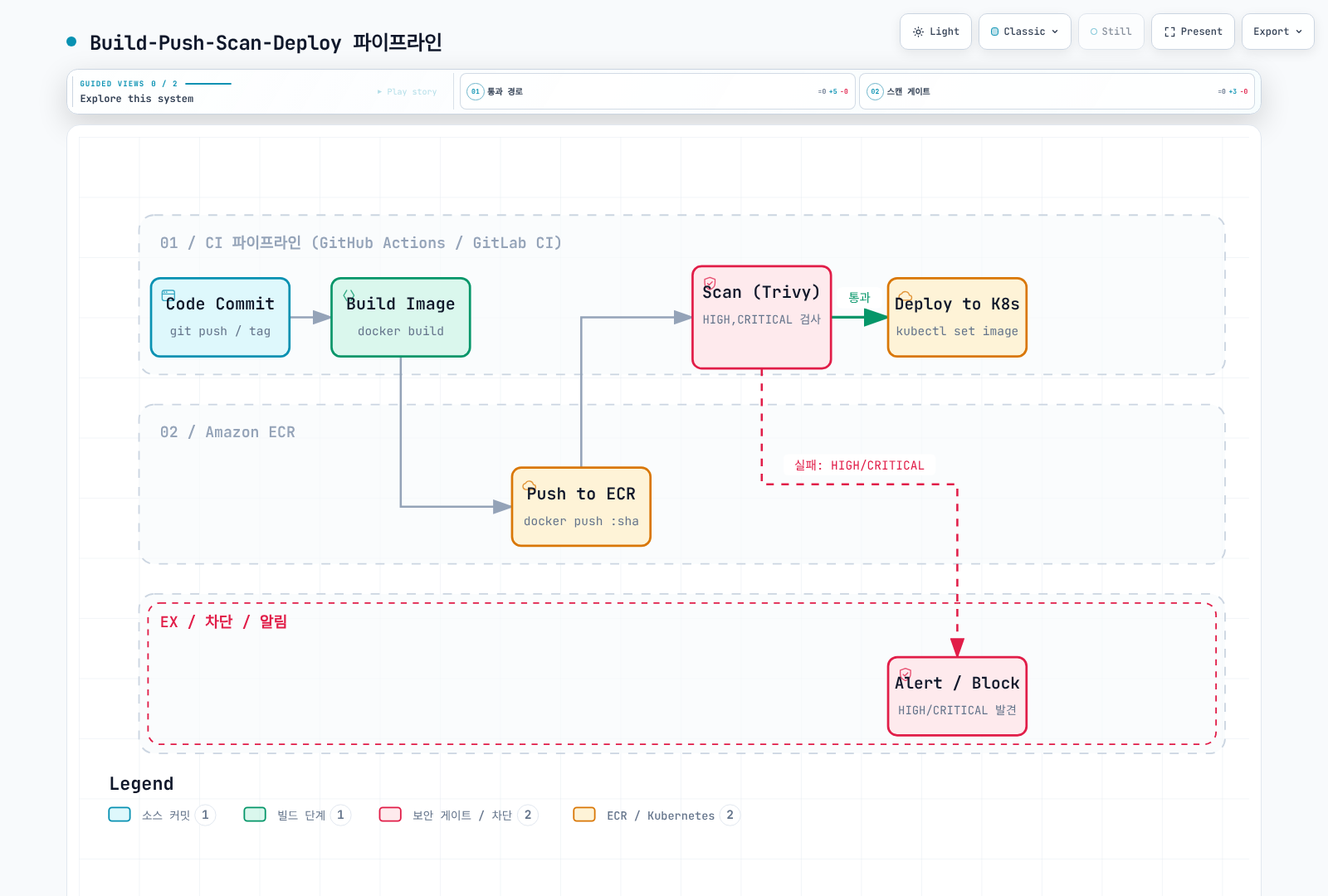The height and width of the screenshot is (896, 1328).
Task: Click the 실패: HIGH/CRITICAL edge label
Action: pos(859,465)
